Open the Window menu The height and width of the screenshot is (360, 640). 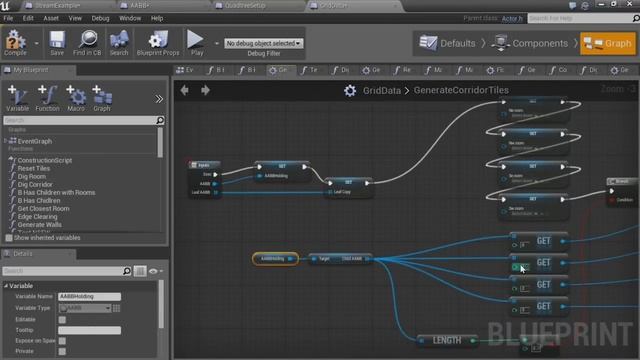coord(130,18)
